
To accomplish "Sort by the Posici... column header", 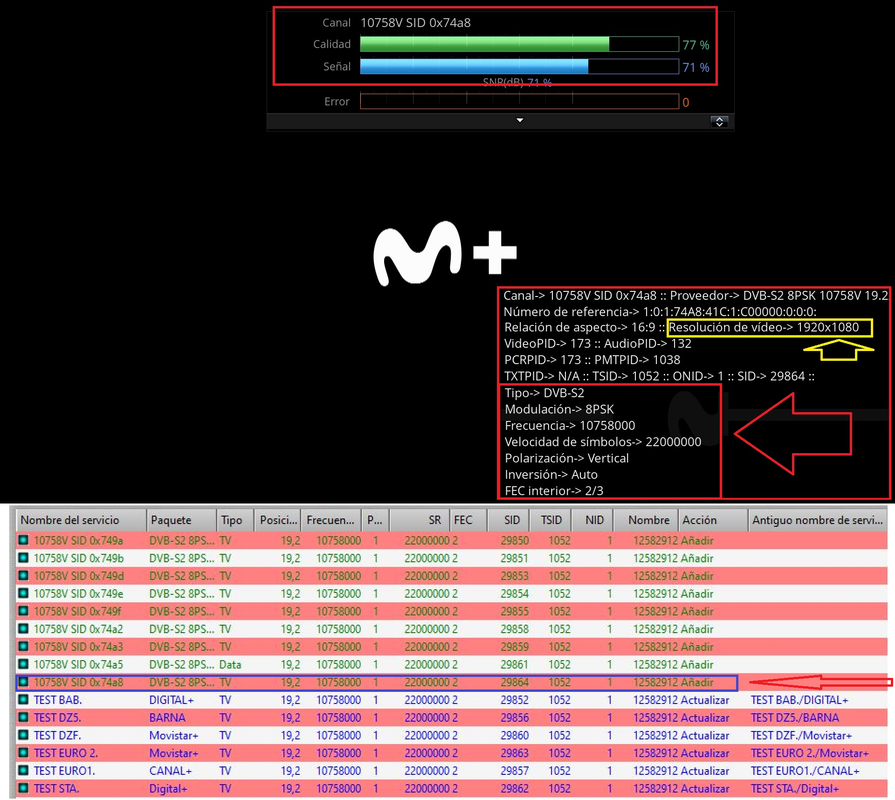I will tap(278, 520).
